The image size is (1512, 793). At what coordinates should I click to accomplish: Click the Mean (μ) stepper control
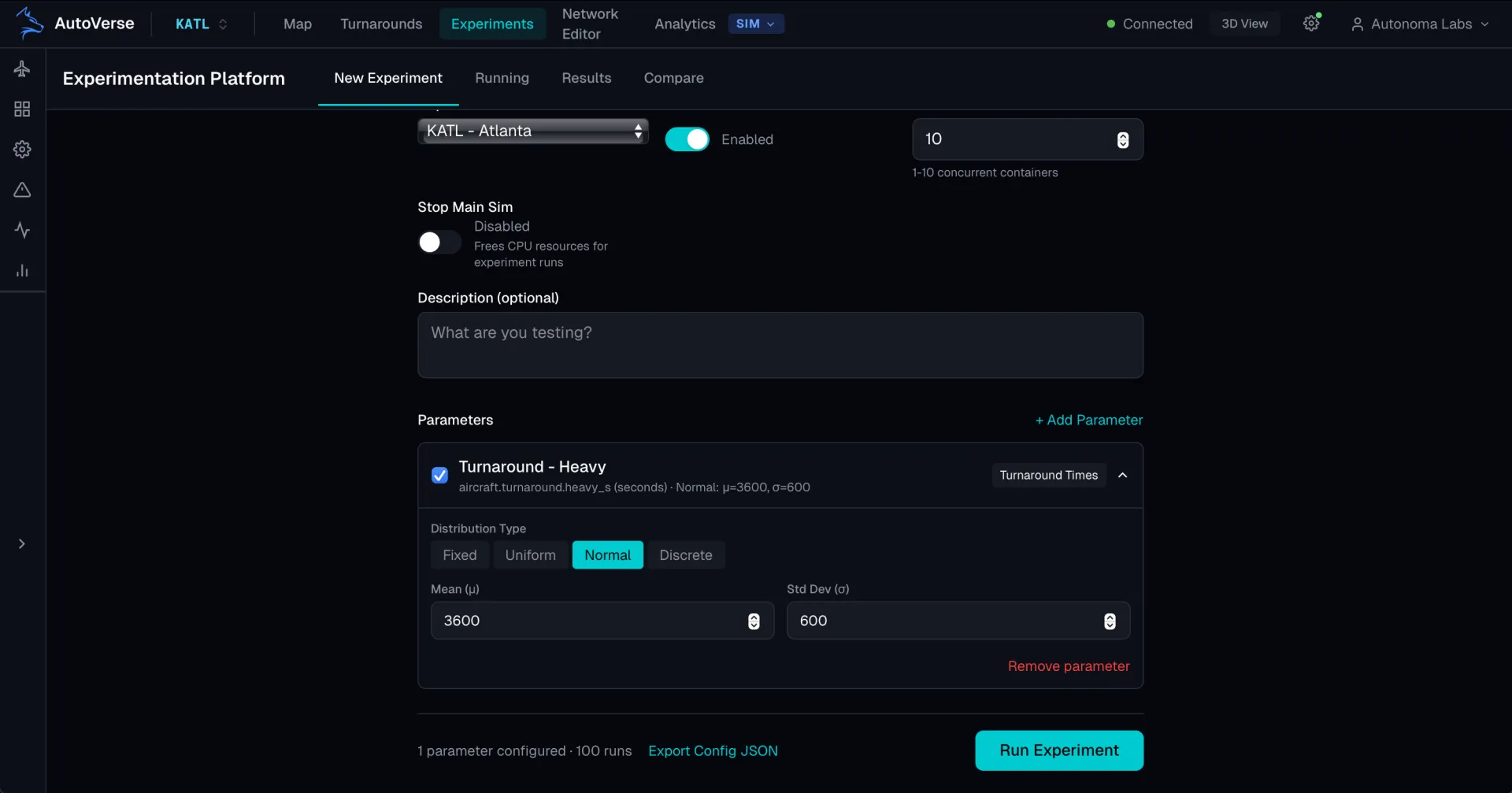tap(754, 621)
